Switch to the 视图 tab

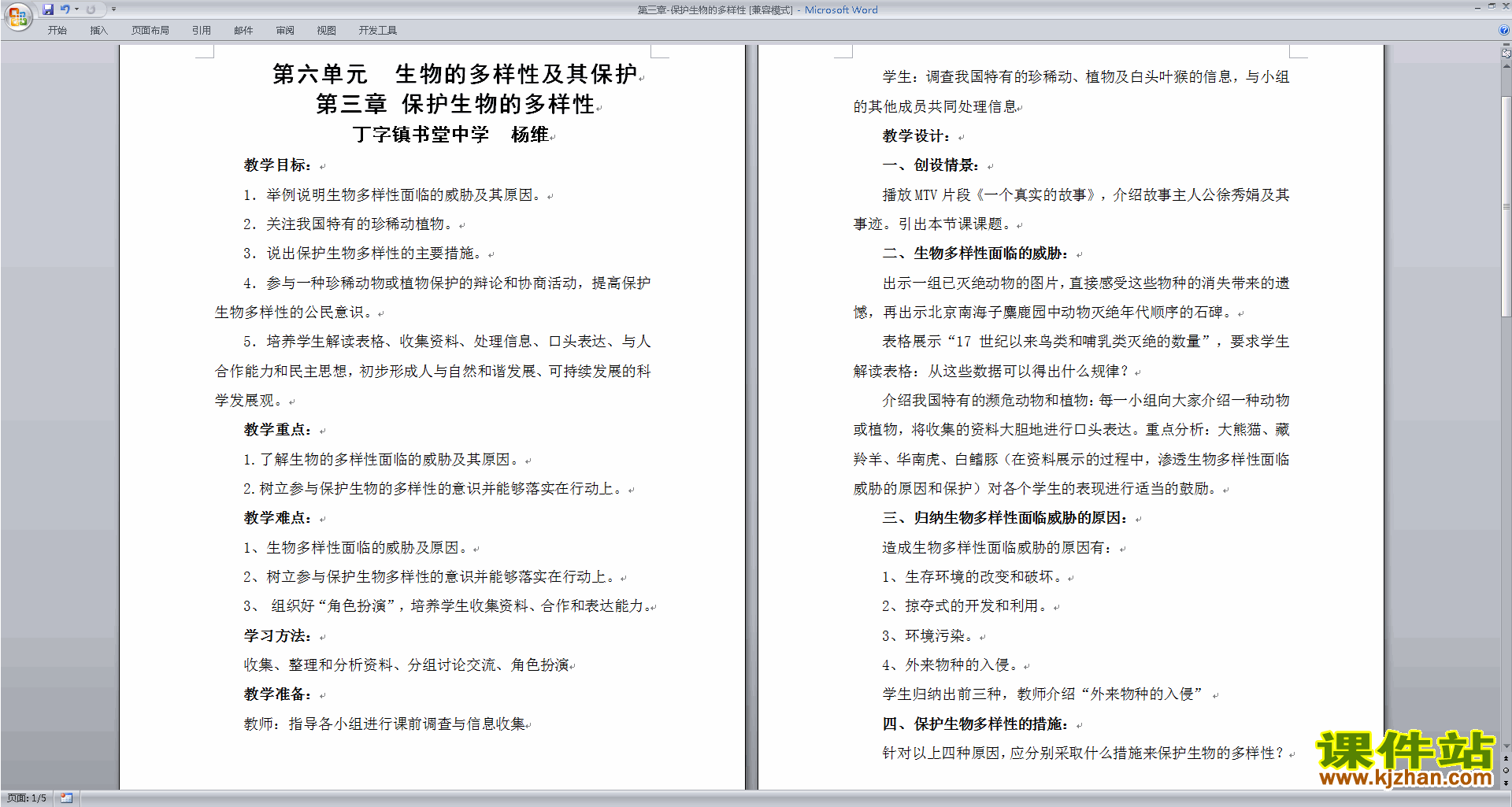click(x=327, y=30)
